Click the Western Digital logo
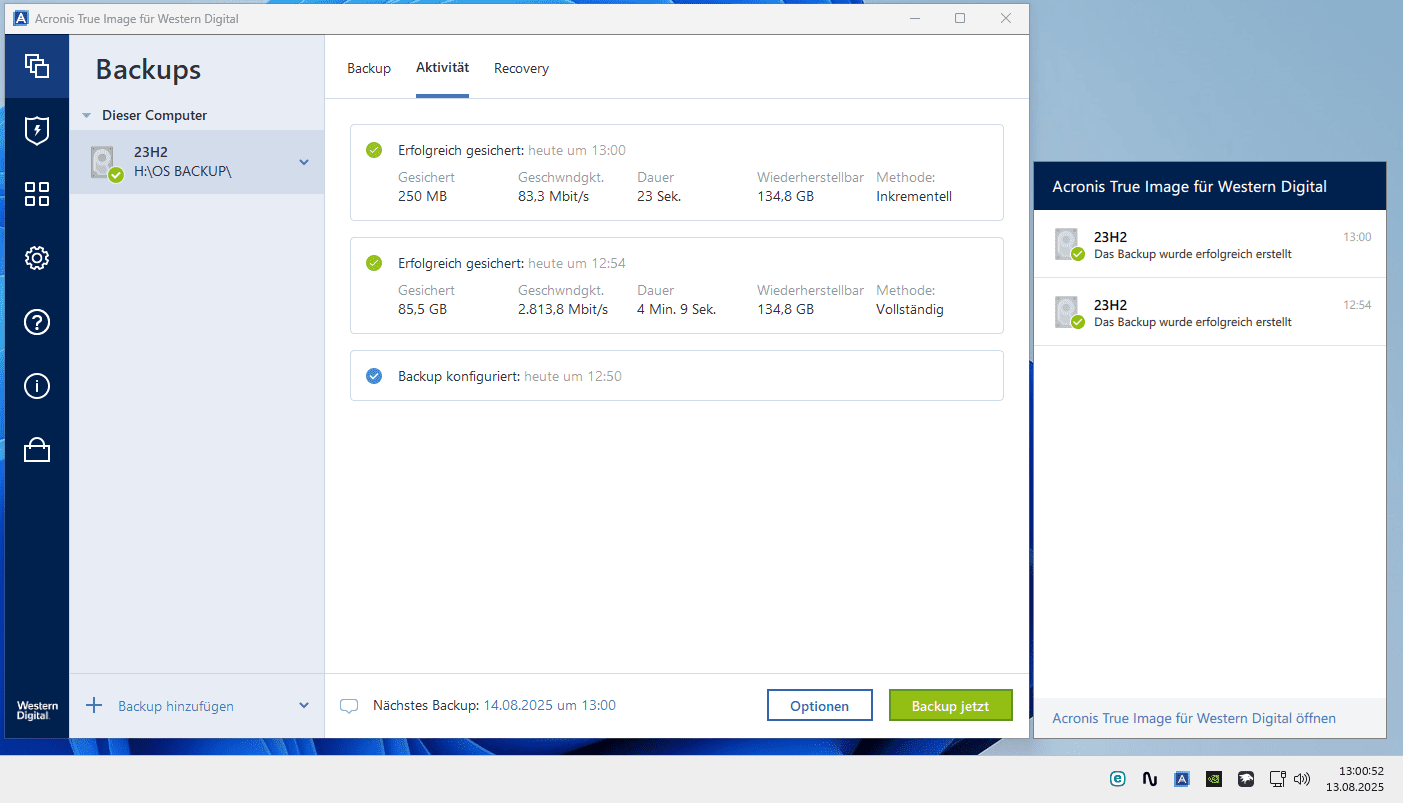The height and width of the screenshot is (803, 1403). pos(37,710)
